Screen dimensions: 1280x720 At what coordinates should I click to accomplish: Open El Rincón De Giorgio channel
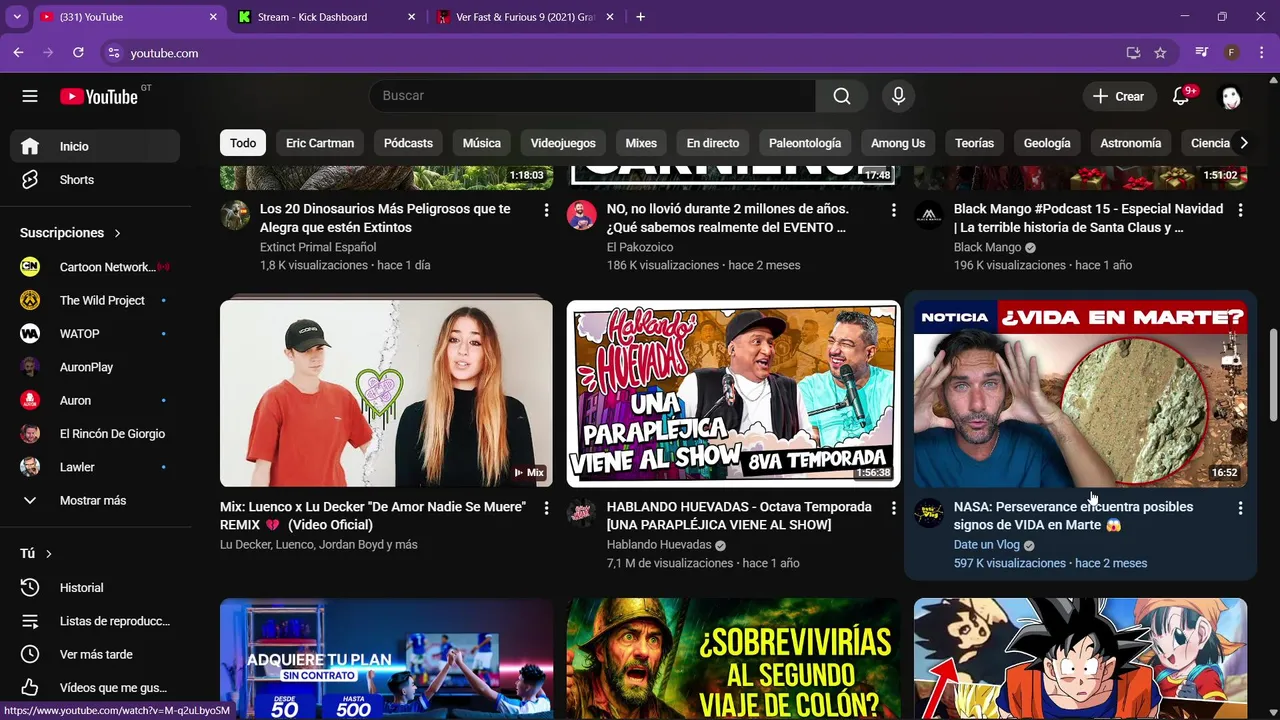coord(95,434)
